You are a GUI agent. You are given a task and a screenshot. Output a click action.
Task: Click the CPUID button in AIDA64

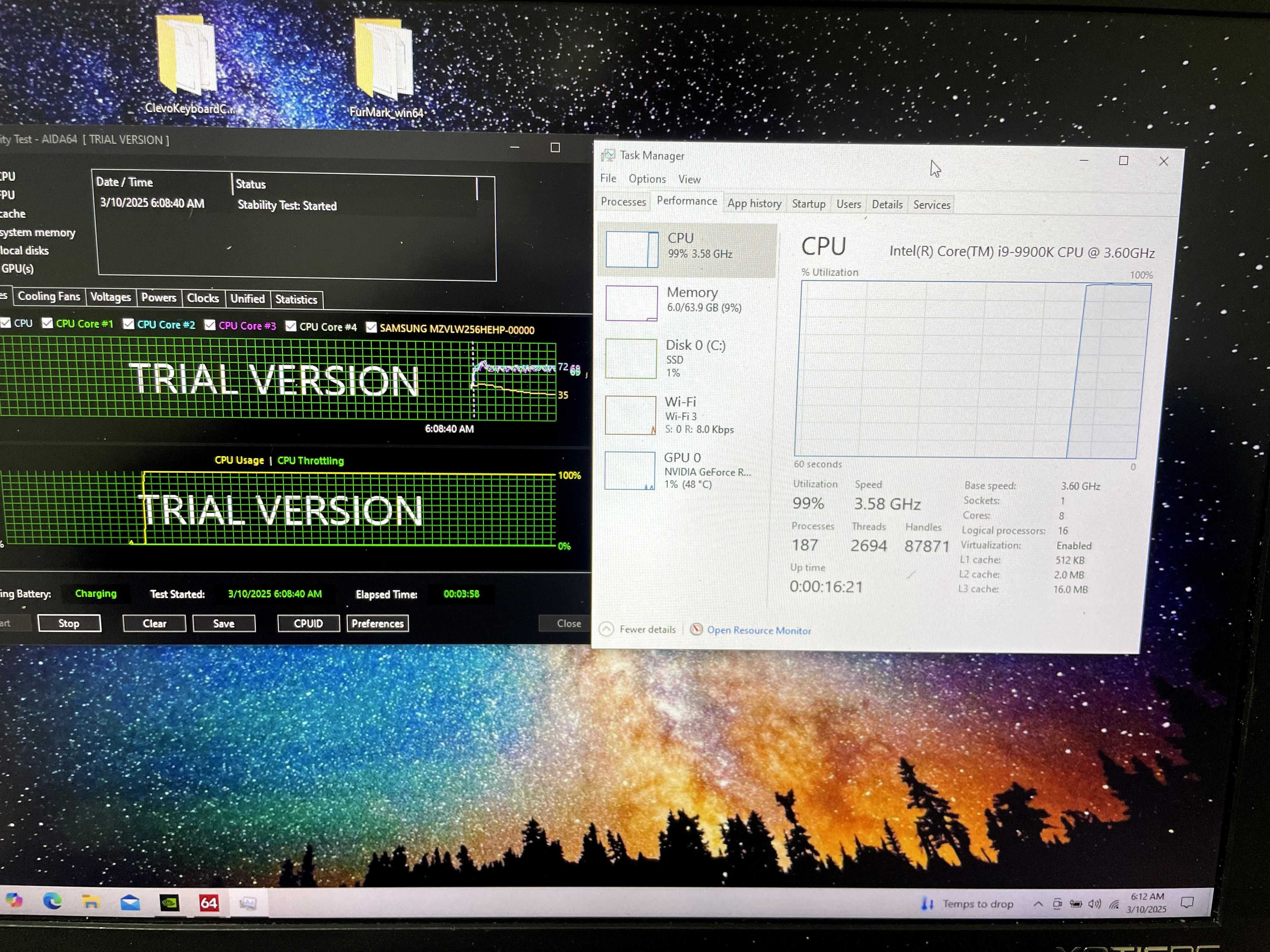(x=308, y=623)
